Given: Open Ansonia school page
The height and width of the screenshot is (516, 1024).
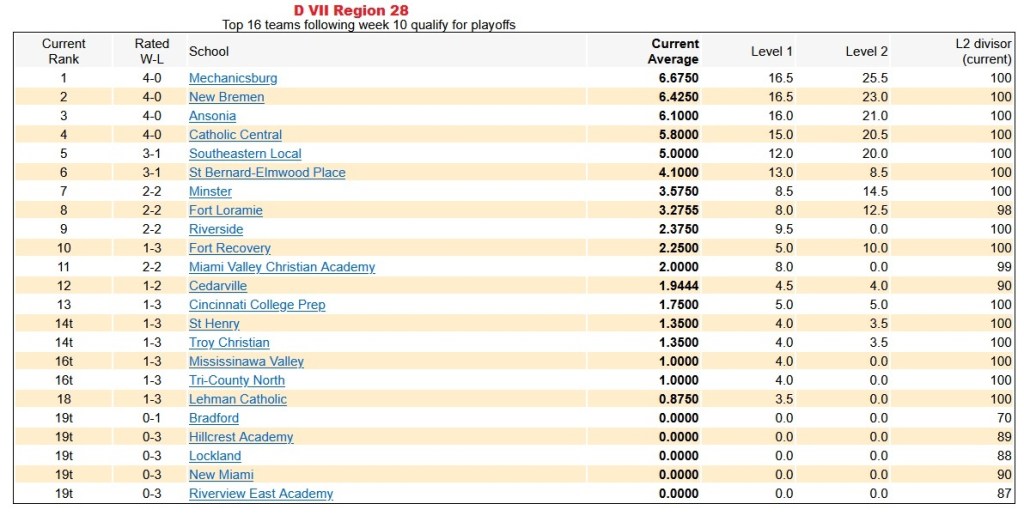Looking at the screenshot, I should pos(212,116).
